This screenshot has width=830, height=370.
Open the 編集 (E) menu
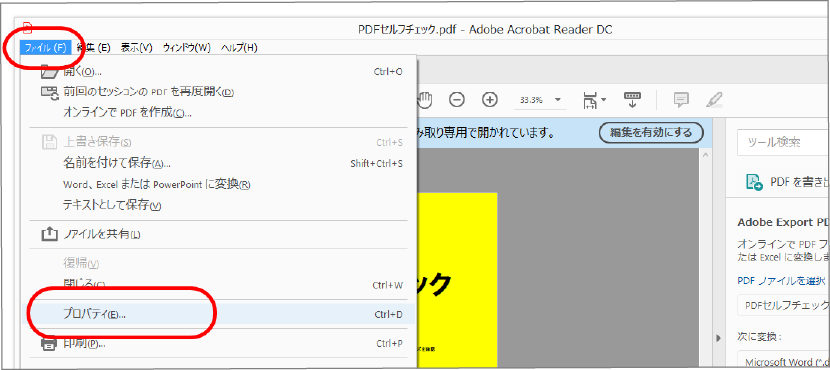pos(93,48)
